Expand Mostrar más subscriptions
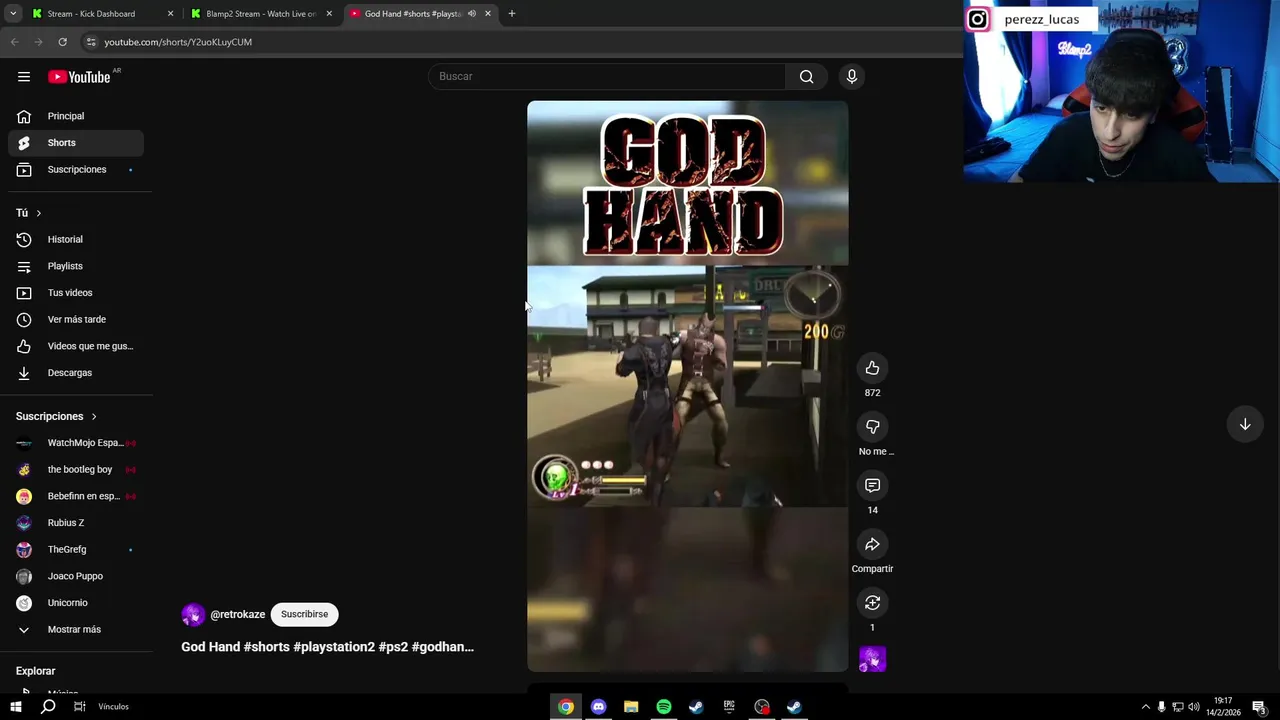Image resolution: width=1280 pixels, height=720 pixels. coord(76,630)
